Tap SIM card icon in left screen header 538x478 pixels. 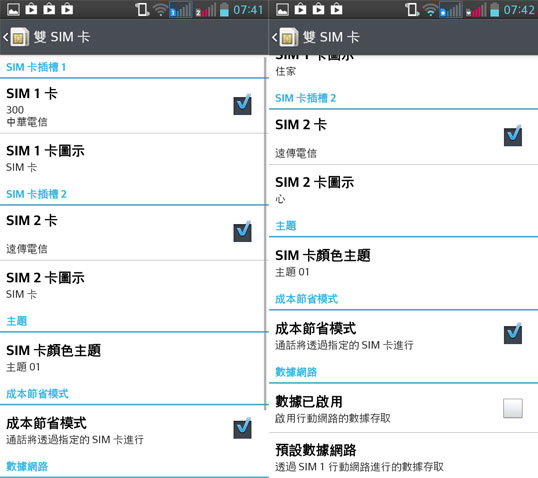(x=19, y=37)
